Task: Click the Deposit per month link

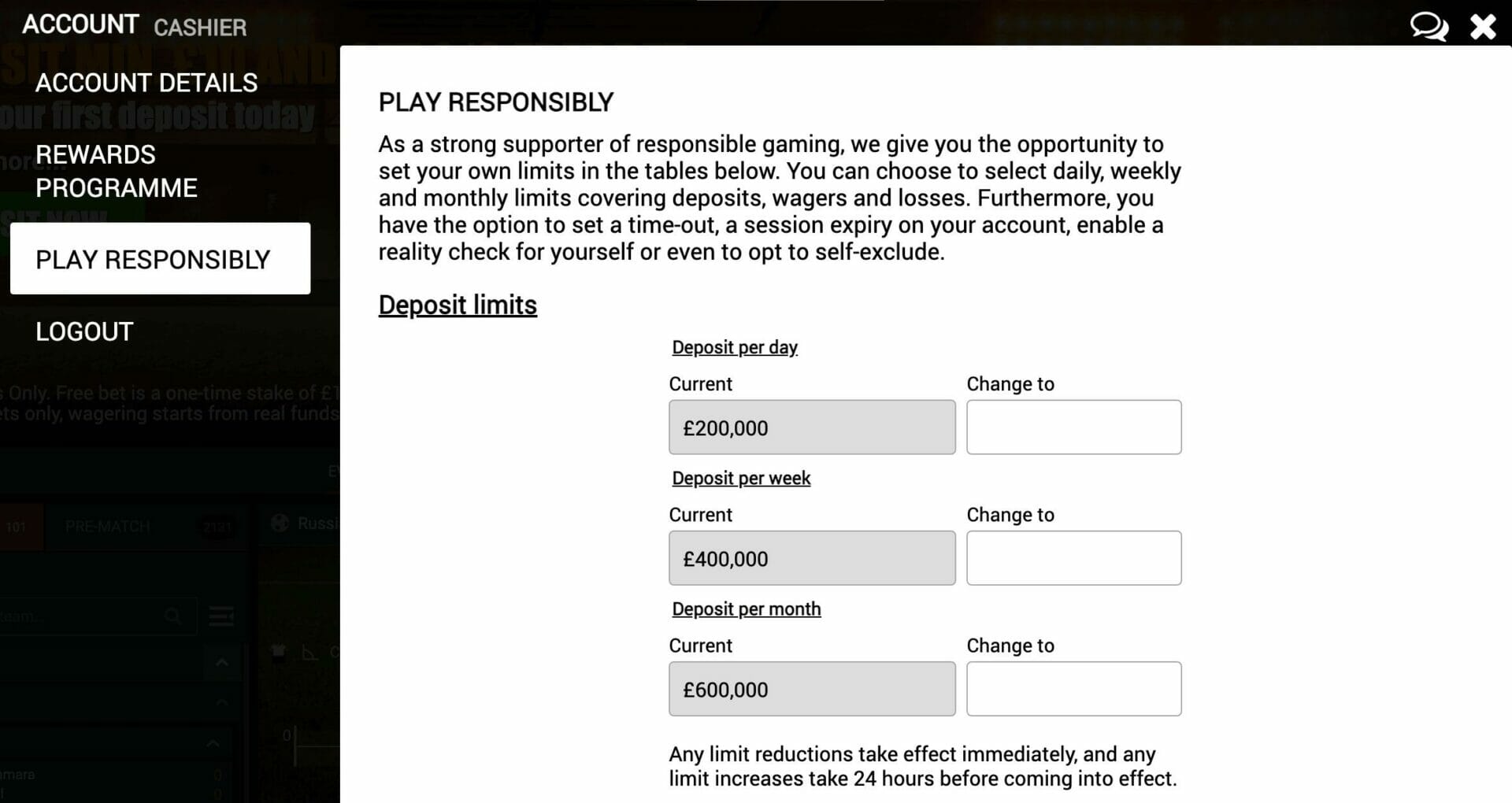Action: point(747,609)
